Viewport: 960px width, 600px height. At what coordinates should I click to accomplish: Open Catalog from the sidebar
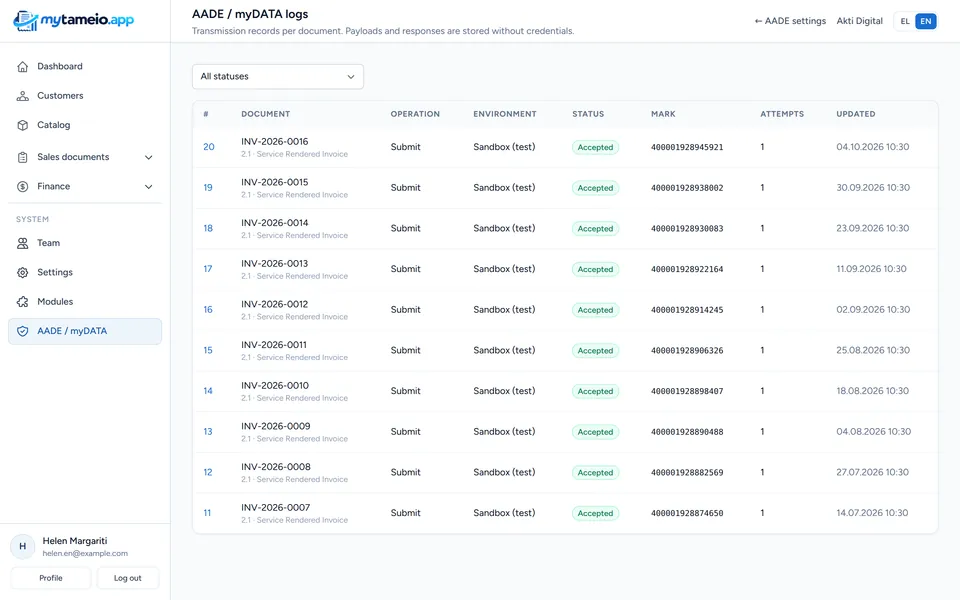point(85,126)
